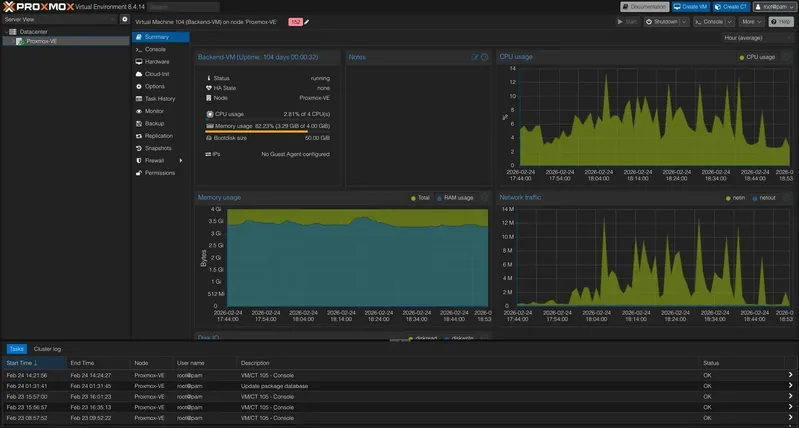Click the Status column header
The height and width of the screenshot is (428, 799).
tap(741, 363)
